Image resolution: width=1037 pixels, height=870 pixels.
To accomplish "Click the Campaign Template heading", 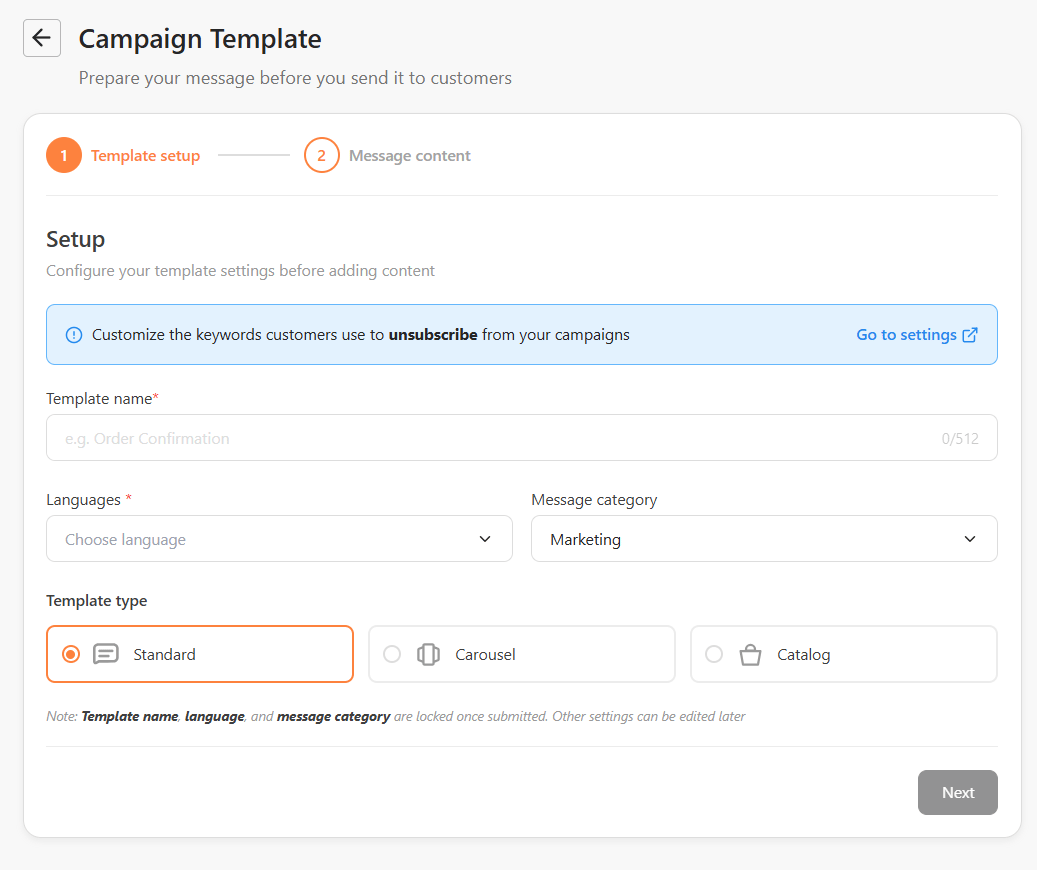I will pyautogui.click(x=200, y=39).
